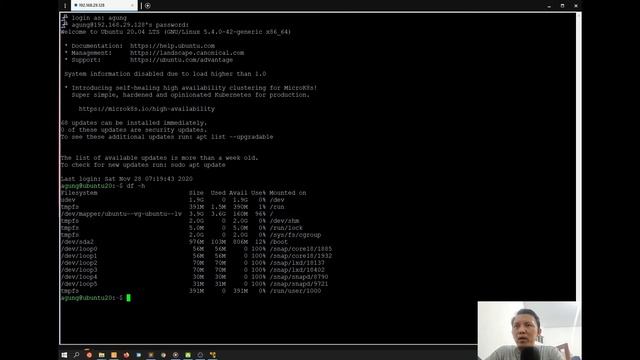Click the /snap/core18/1932 mount path
Image resolution: width=640 pixels, height=360 pixels.
click(x=301, y=256)
